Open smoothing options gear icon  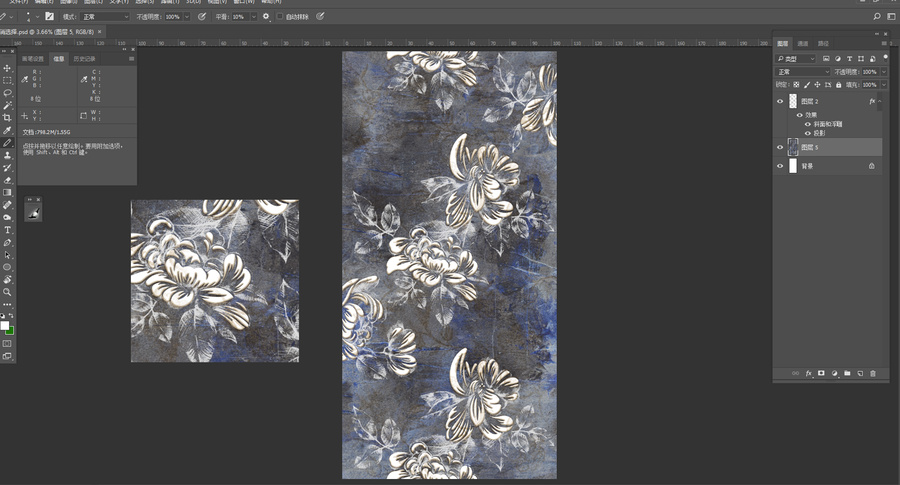266,17
